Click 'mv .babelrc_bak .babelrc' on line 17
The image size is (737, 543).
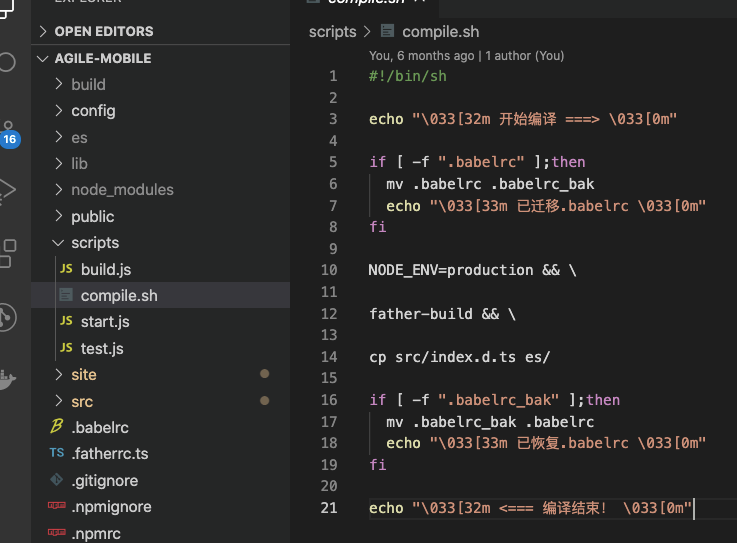click(x=490, y=422)
